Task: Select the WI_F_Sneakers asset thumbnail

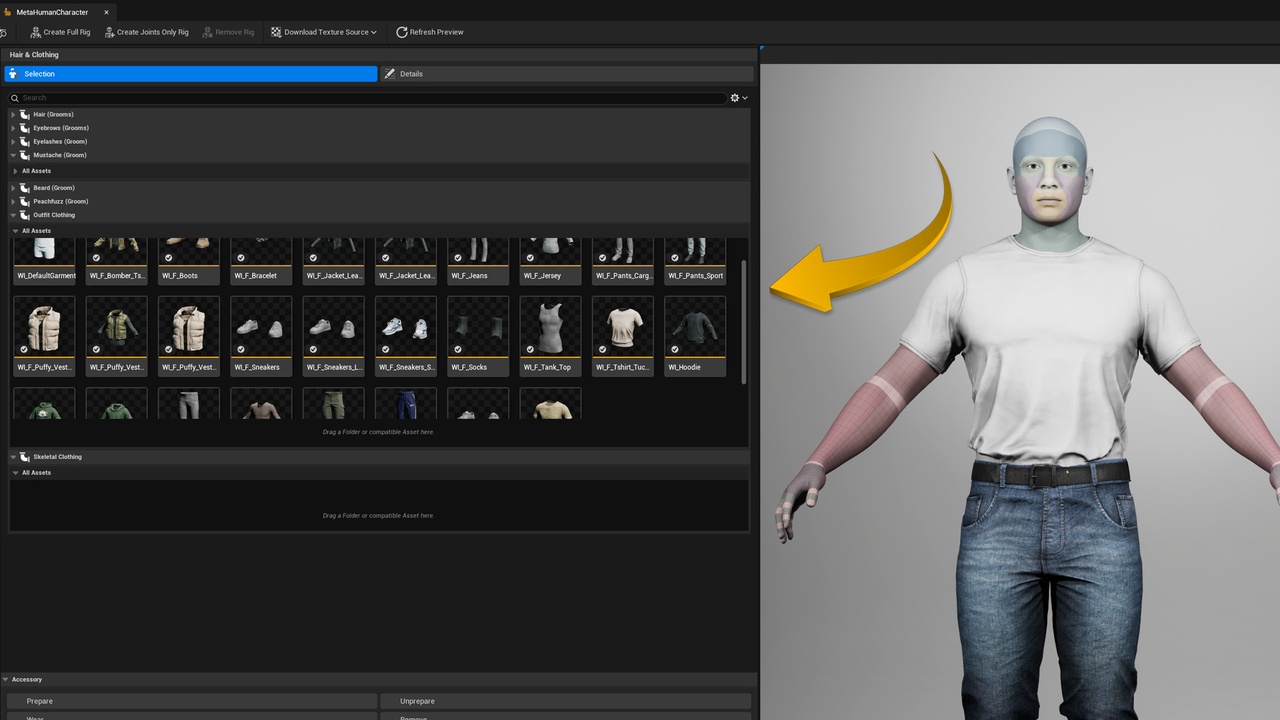Action: tap(261, 326)
